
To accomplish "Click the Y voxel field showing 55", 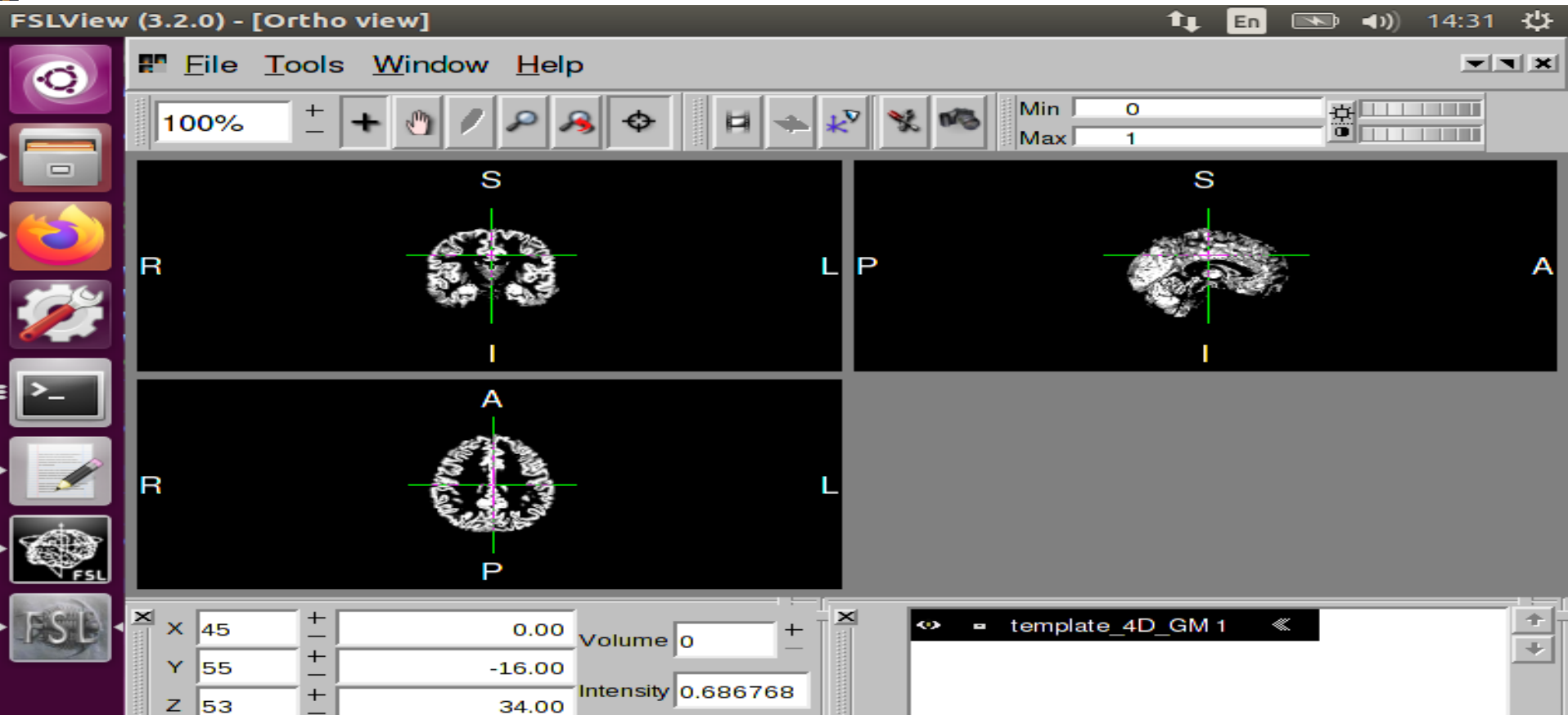I will (247, 667).
